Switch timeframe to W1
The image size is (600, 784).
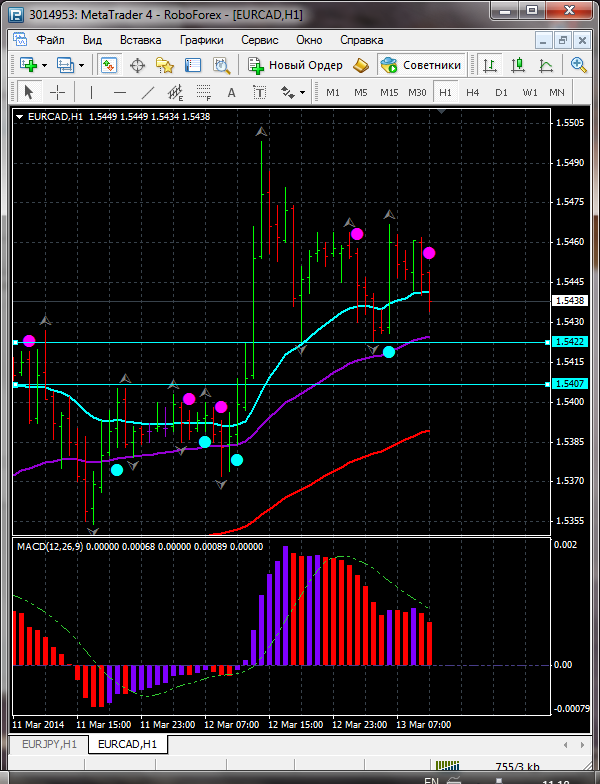530,92
